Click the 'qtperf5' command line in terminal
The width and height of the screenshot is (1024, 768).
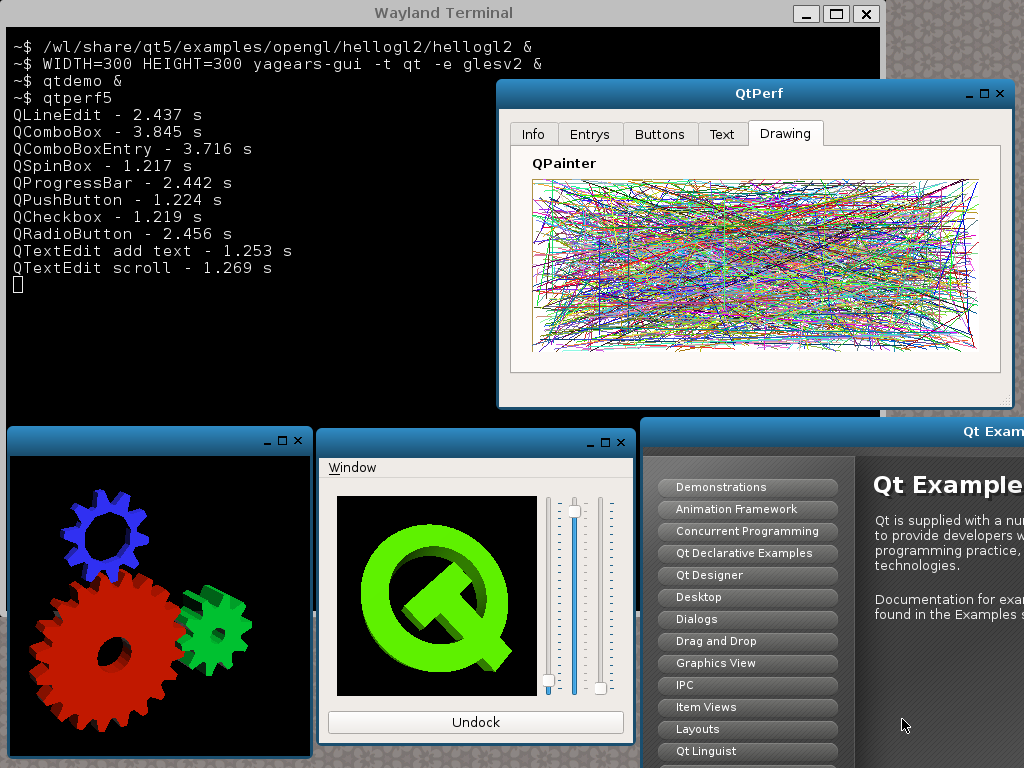[x=63, y=98]
